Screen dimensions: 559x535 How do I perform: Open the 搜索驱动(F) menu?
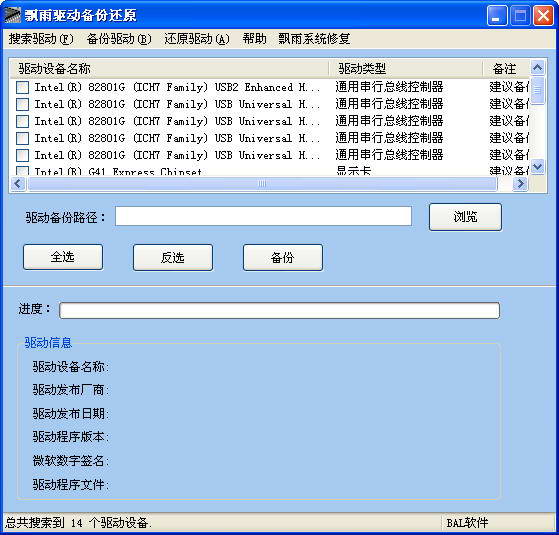pyautogui.click(x=41, y=38)
